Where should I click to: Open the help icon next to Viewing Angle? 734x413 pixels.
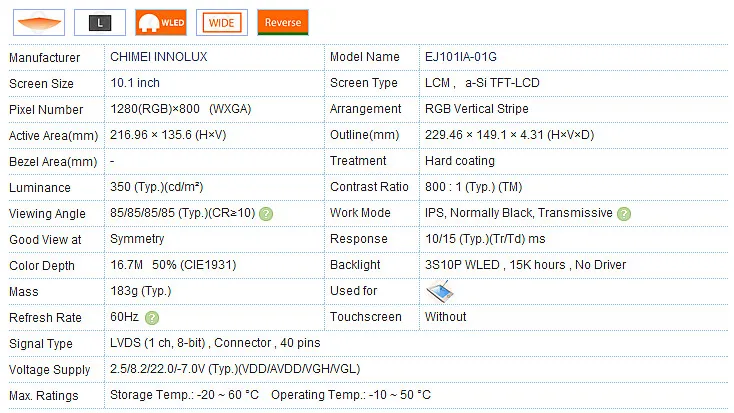coord(266,214)
